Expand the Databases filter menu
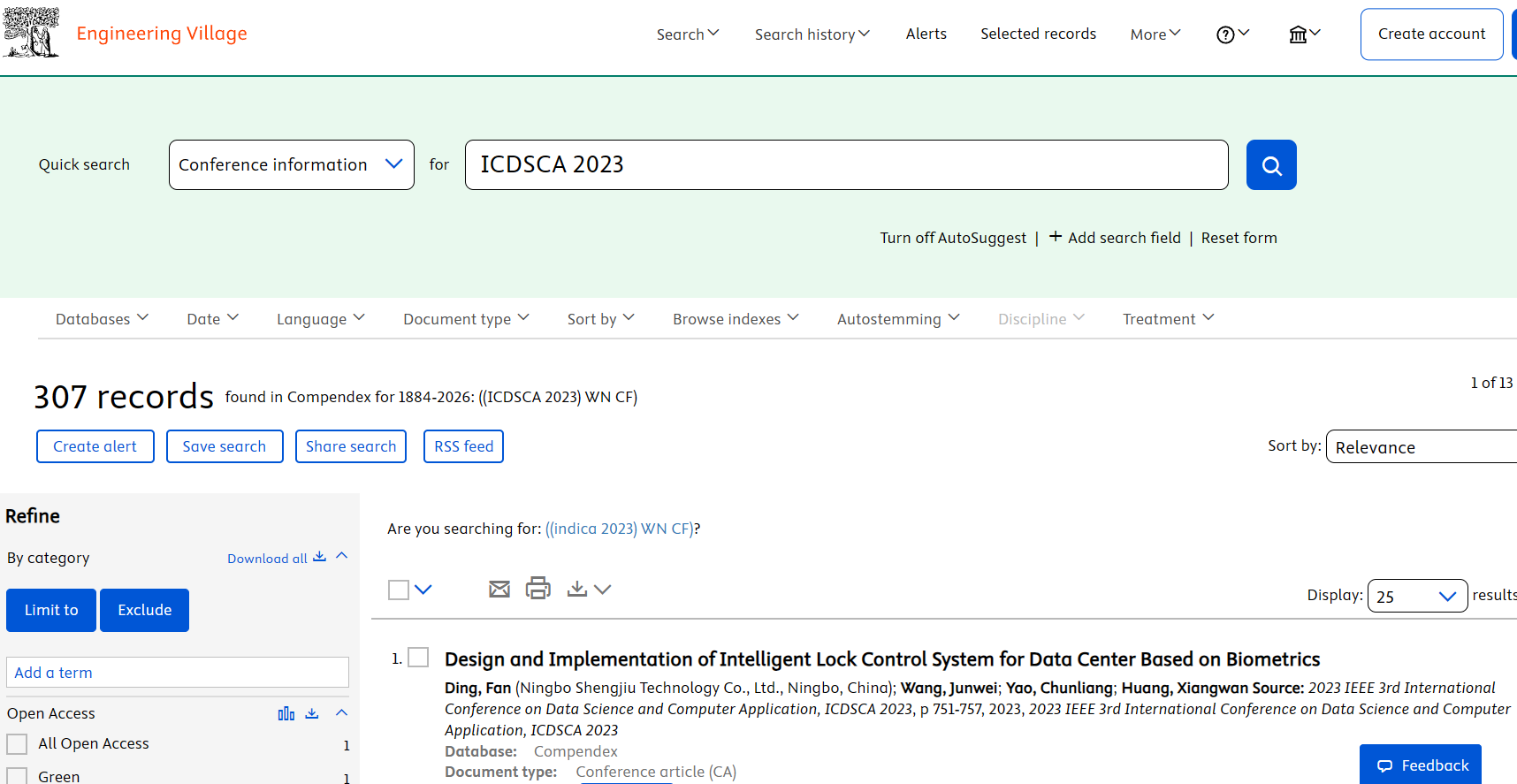Viewport: 1517px width, 784px height. point(102,319)
